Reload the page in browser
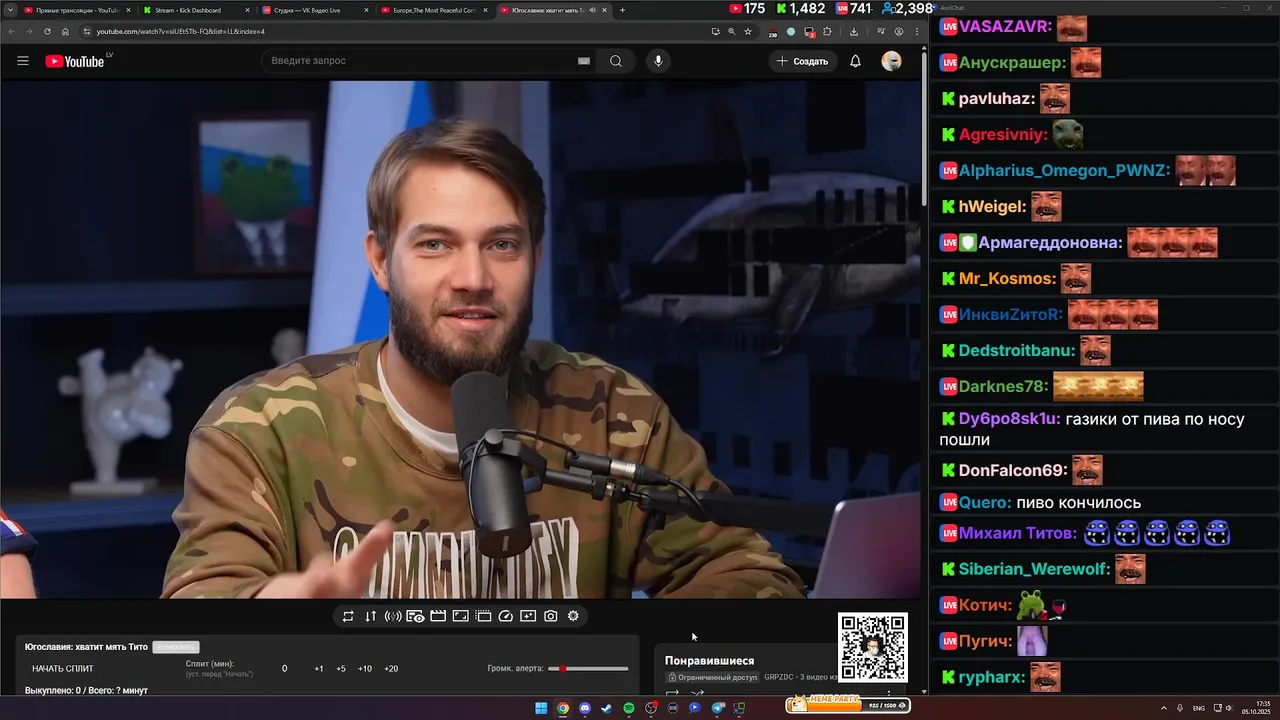Image resolution: width=1280 pixels, height=720 pixels. [47, 31]
